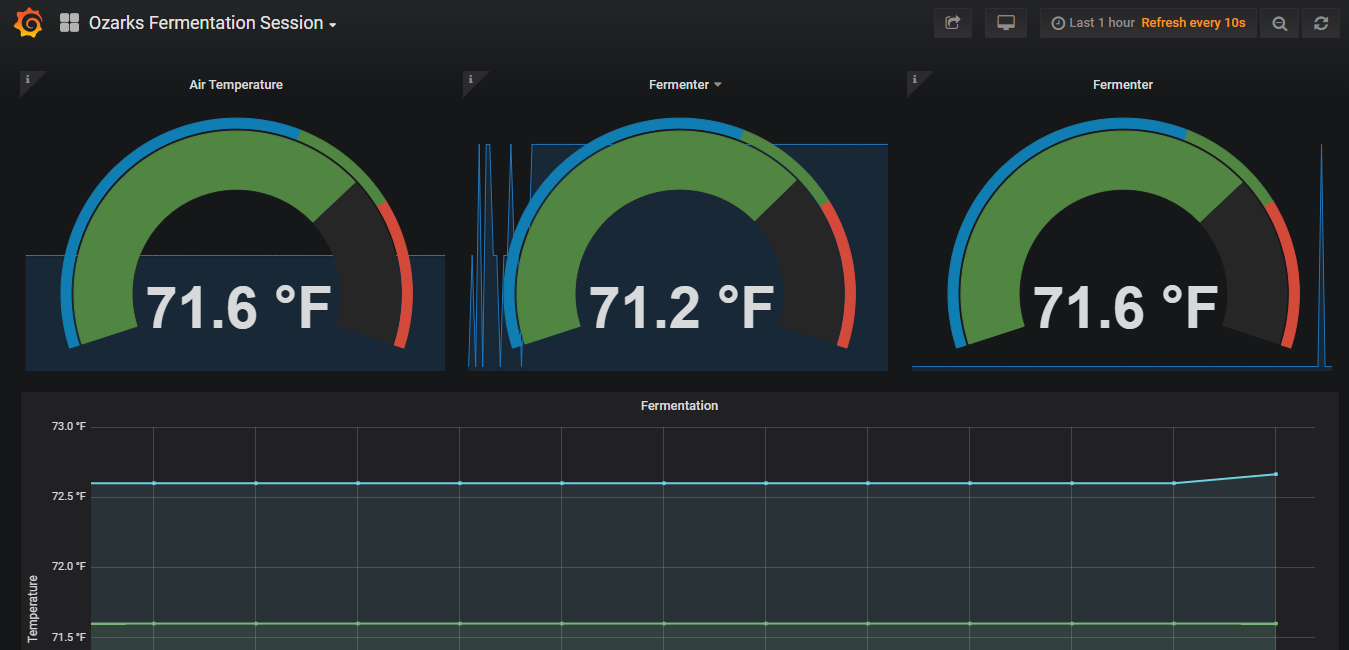Click the Air Temperature 71.6 °F value

238,308
